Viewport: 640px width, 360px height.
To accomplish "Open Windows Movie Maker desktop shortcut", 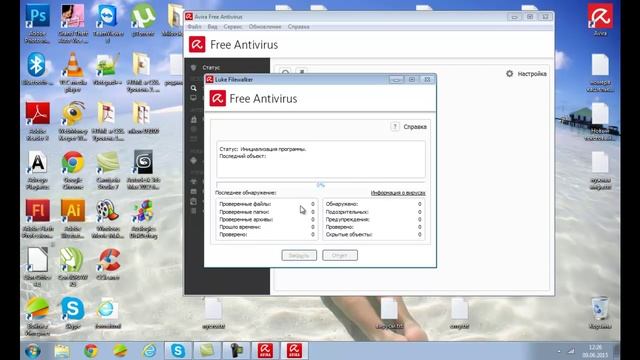I will (x=108, y=219).
